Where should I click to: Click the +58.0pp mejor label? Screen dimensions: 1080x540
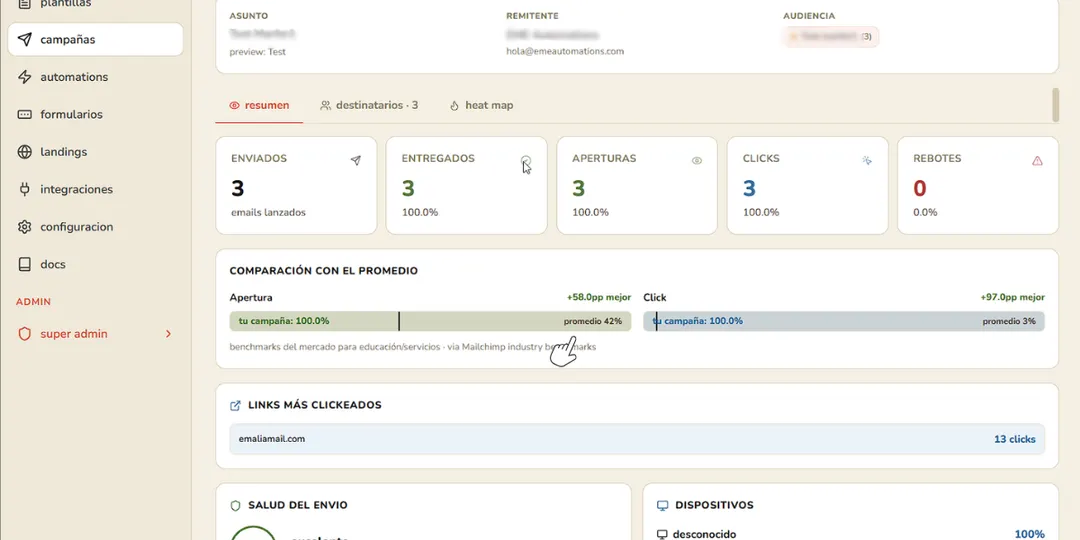[599, 298]
